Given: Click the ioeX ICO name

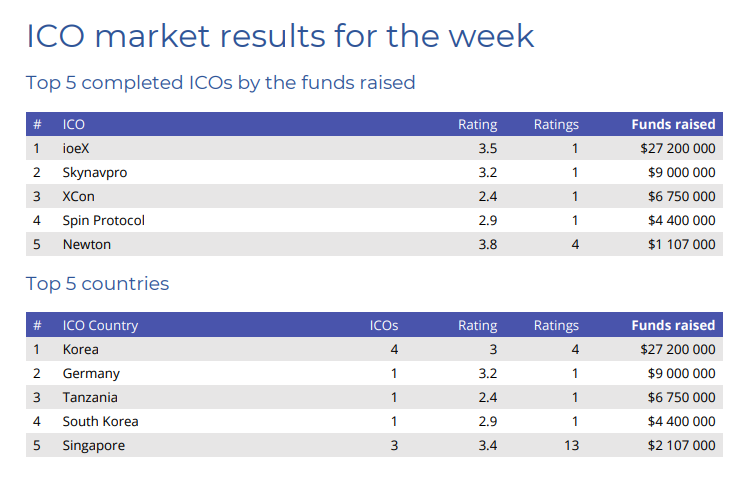Looking at the screenshot, I should [x=76, y=148].
